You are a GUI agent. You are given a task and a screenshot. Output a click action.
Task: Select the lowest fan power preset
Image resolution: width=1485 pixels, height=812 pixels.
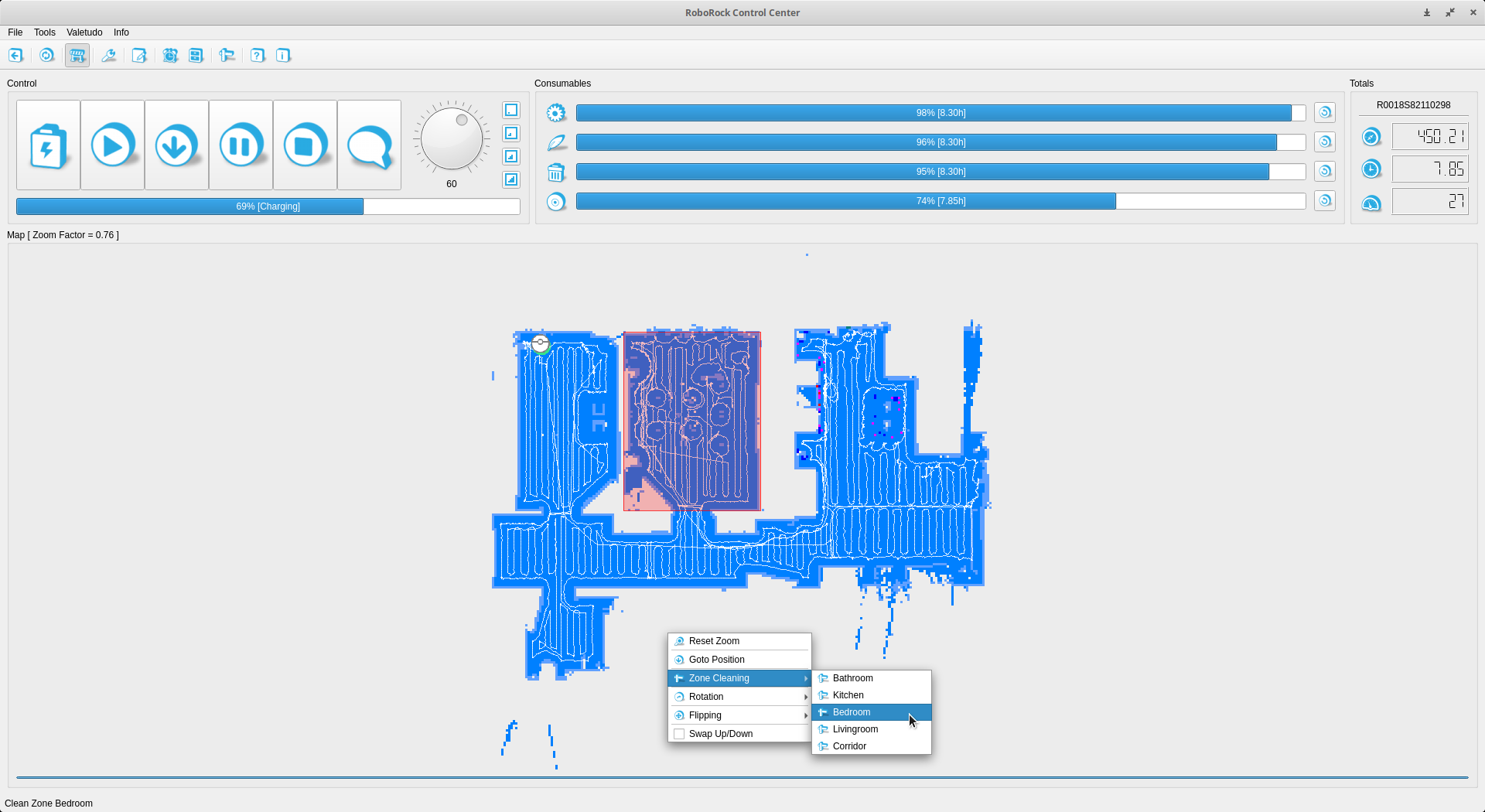[511, 110]
